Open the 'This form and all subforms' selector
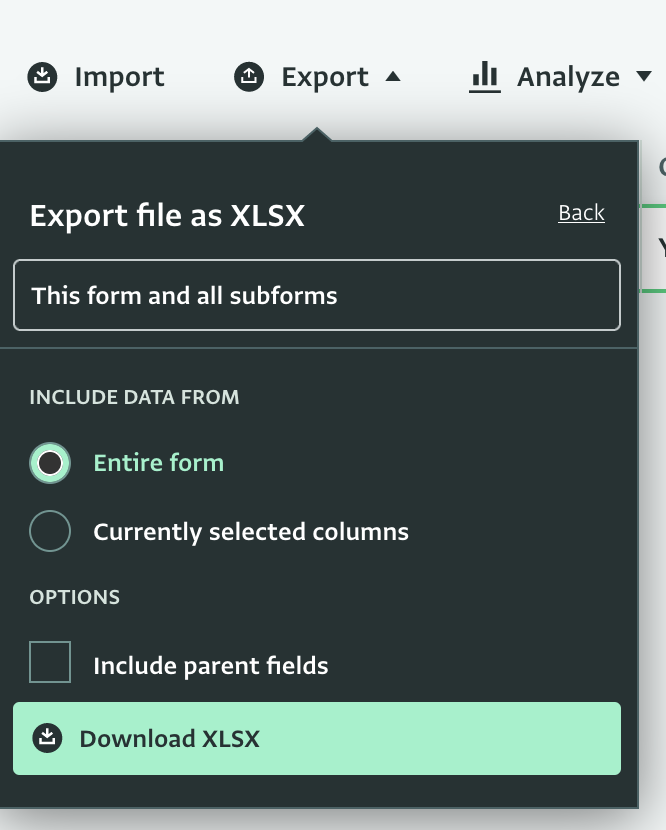This screenshot has width=666, height=830. pyautogui.click(x=317, y=295)
